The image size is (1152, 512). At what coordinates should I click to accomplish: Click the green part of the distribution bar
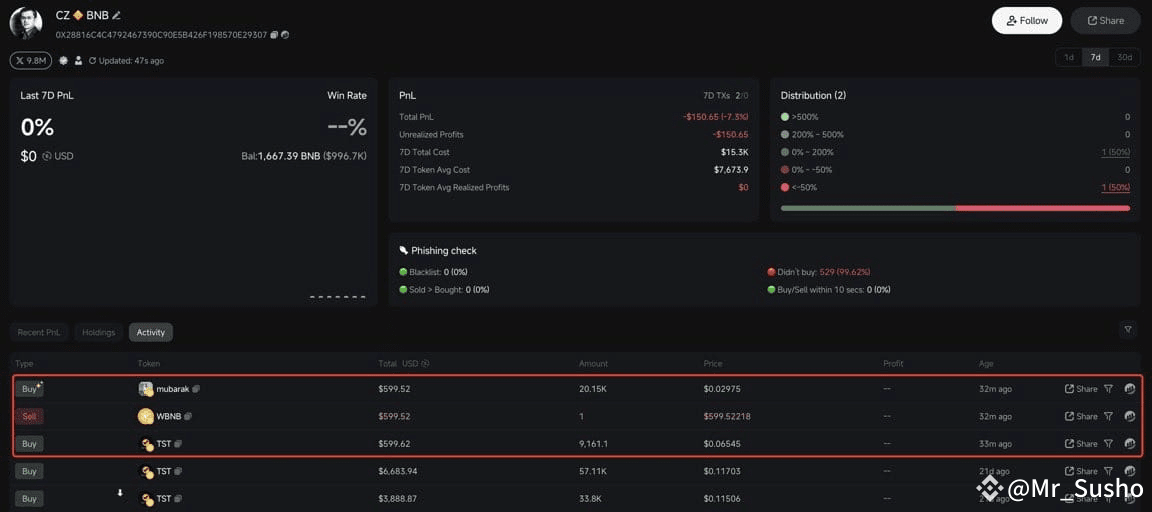(868, 208)
